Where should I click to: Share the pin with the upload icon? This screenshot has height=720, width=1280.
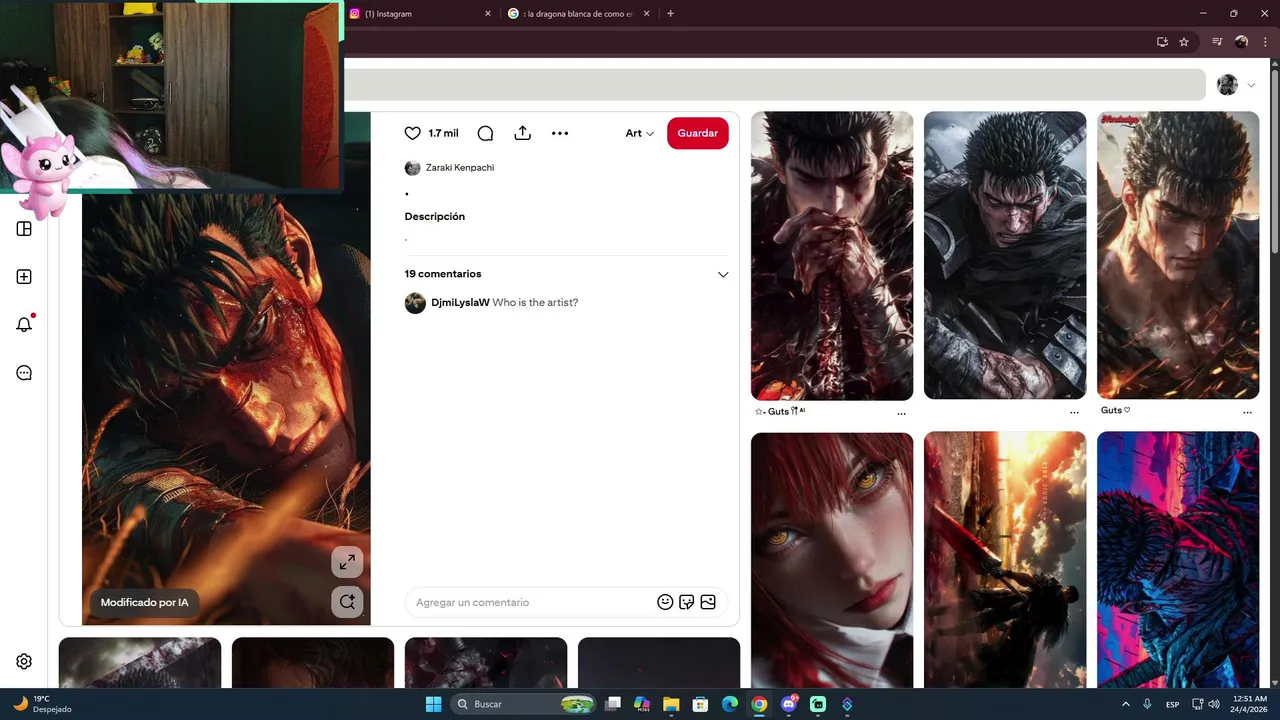tap(522, 133)
